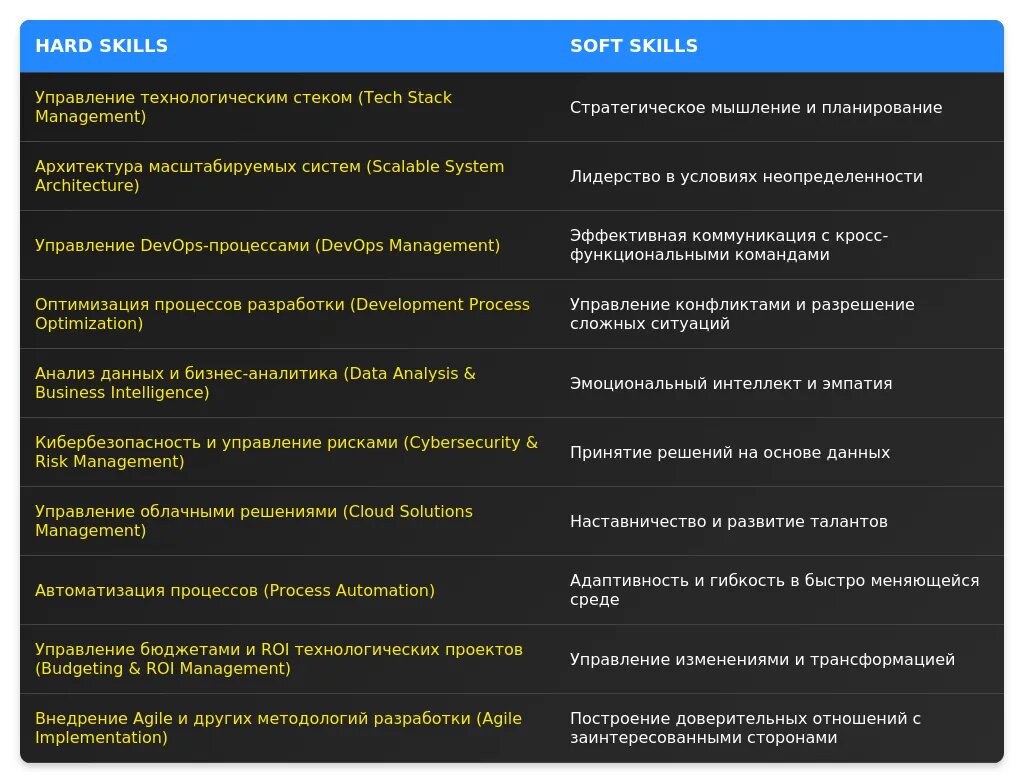The height and width of the screenshot is (783, 1024).
Task: Click the Data Analysis & Business Intelligence cell
Action: 287,383
